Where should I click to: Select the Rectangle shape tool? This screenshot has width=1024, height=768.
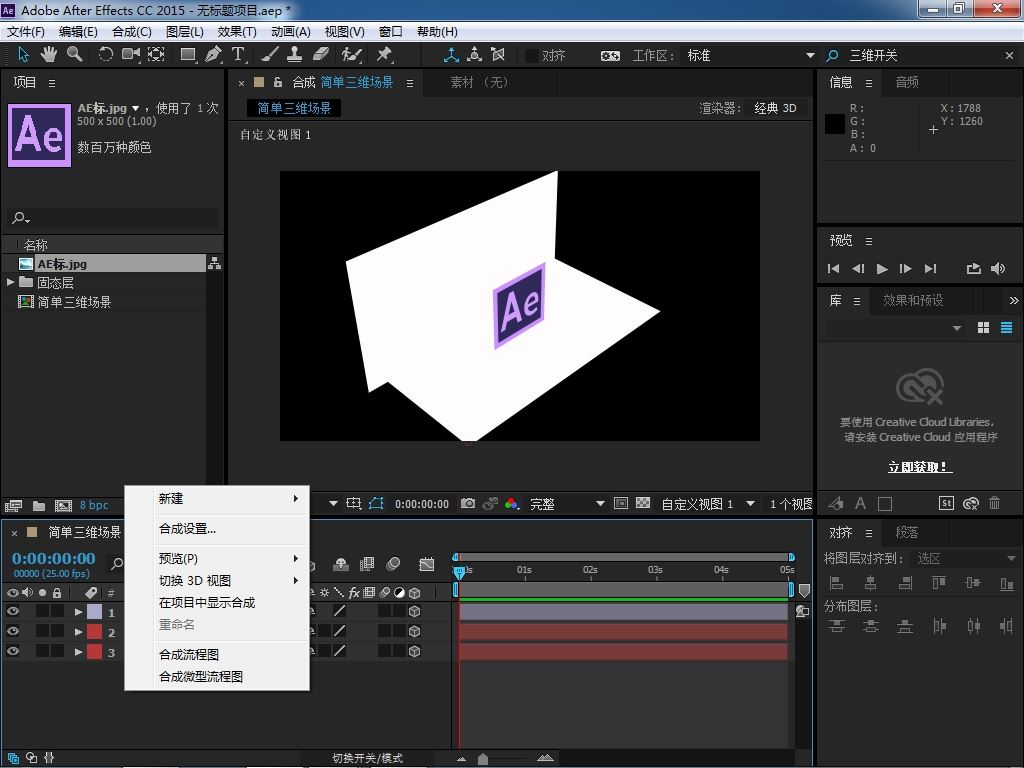coord(188,55)
